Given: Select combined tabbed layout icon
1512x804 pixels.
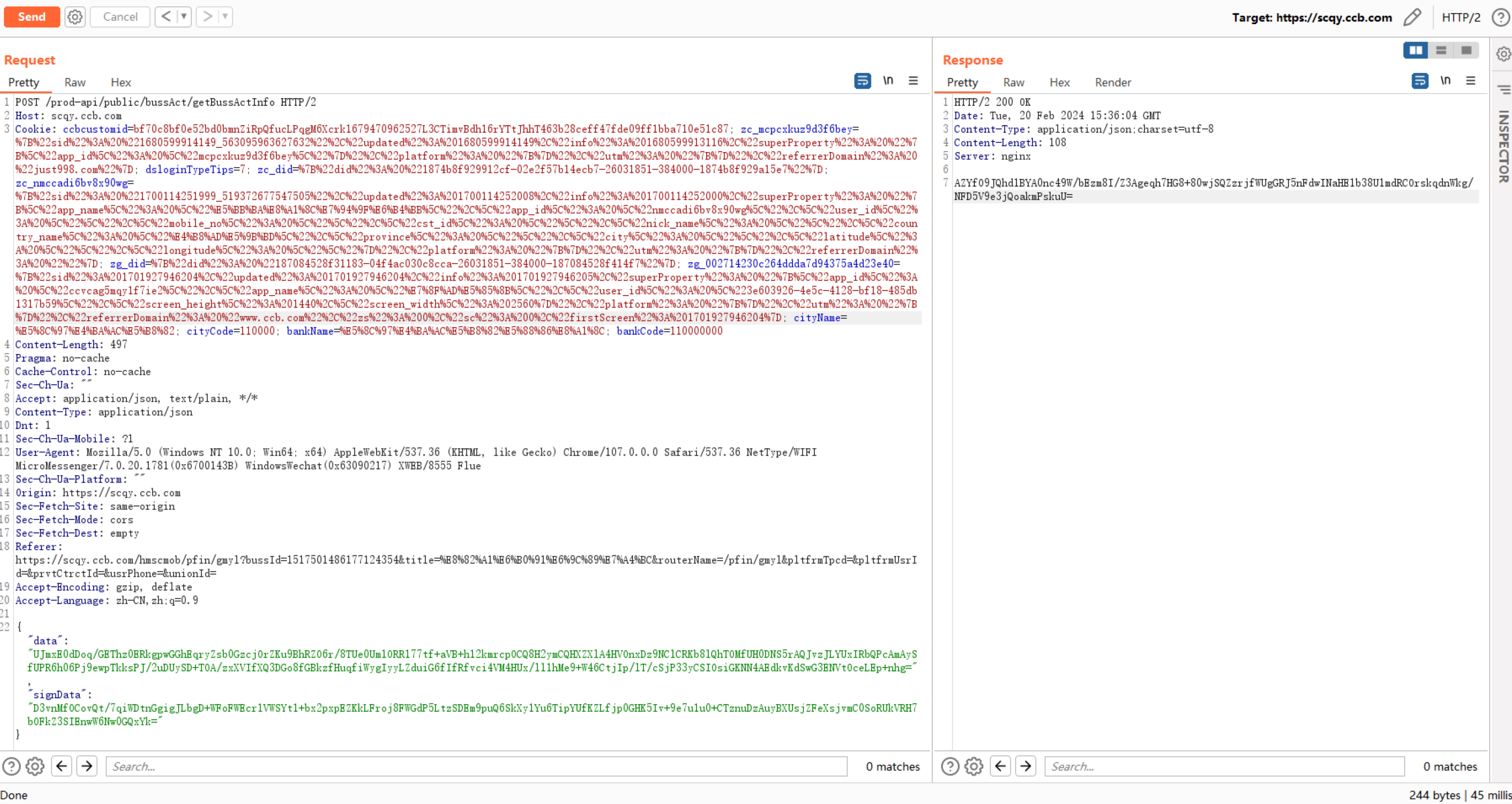Looking at the screenshot, I should tap(1465, 50).
